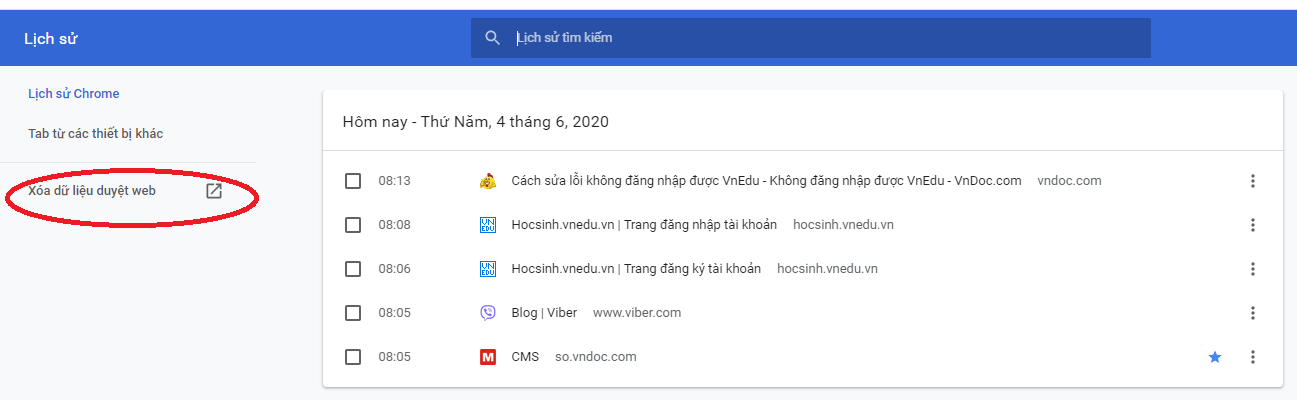Open more actions menu for the 08:08 entry
1297x400 pixels.
click(1252, 225)
